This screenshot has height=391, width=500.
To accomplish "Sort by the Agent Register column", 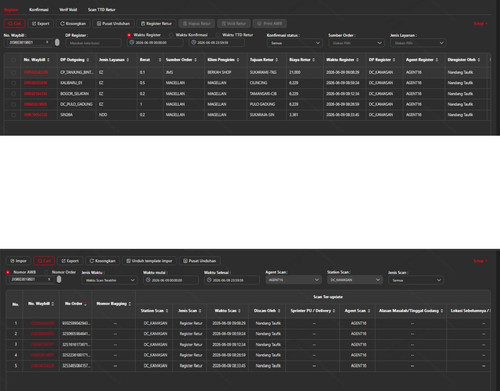I will pos(437,60).
